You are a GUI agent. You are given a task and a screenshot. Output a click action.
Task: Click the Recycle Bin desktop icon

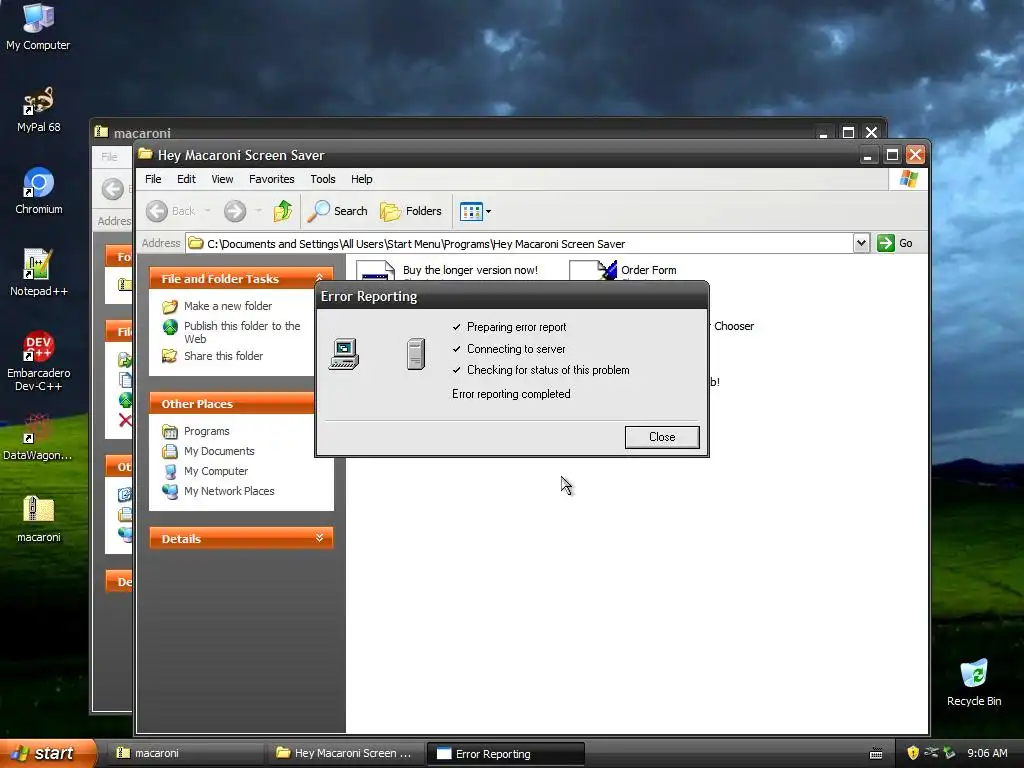pos(974,682)
